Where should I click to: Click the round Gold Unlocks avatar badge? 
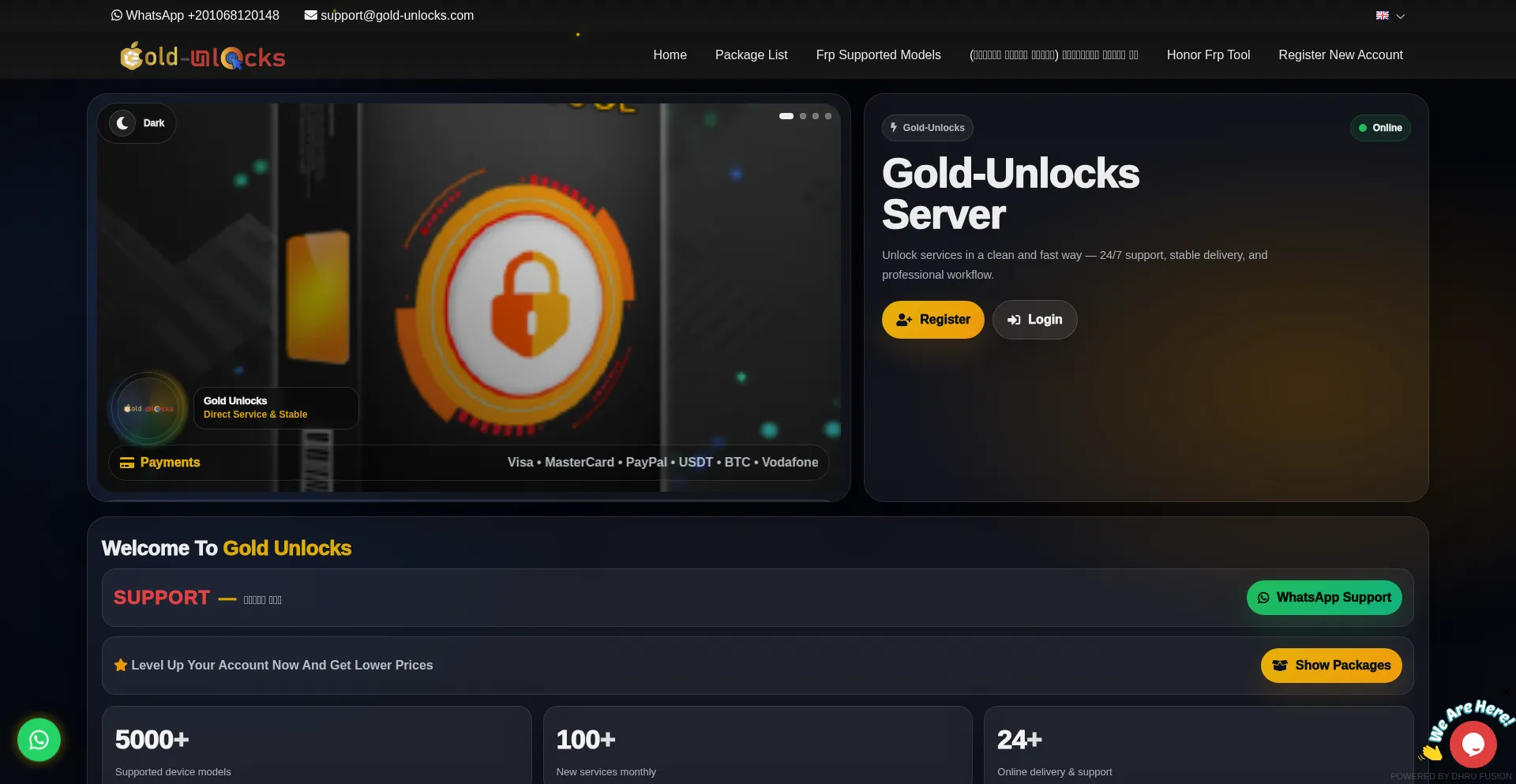148,409
